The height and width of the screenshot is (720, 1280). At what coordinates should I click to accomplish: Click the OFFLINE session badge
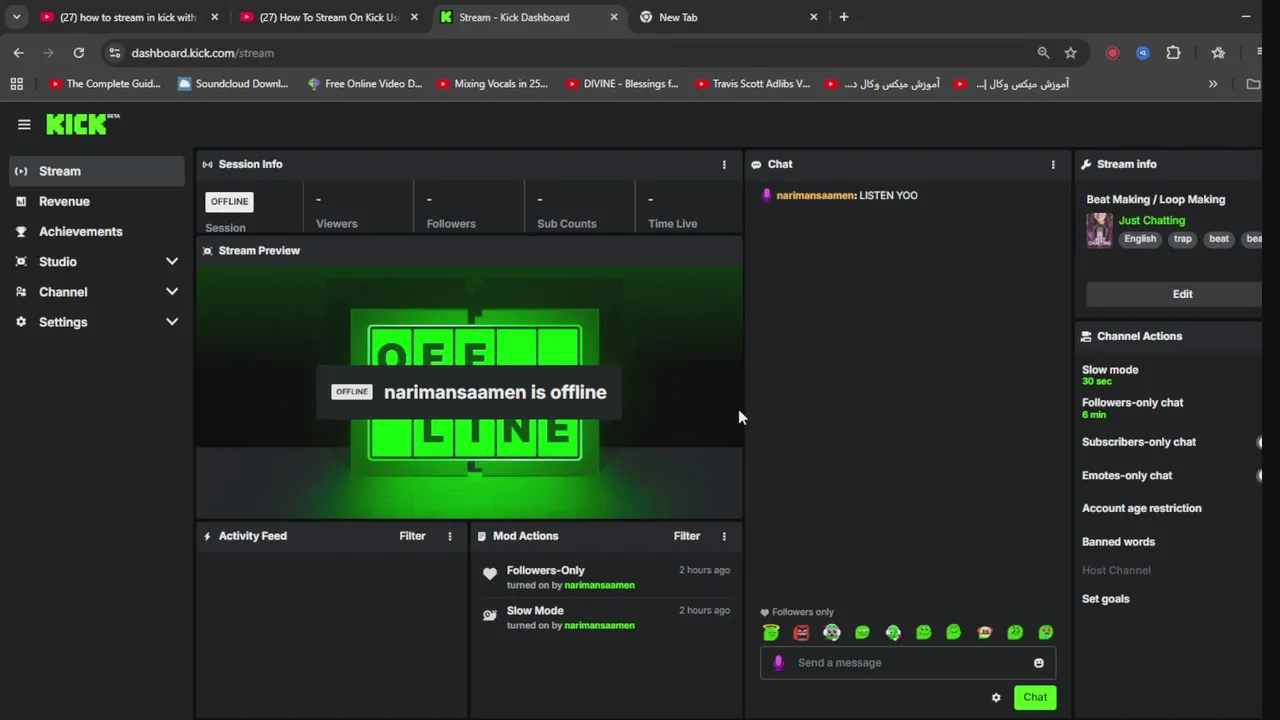(x=229, y=201)
